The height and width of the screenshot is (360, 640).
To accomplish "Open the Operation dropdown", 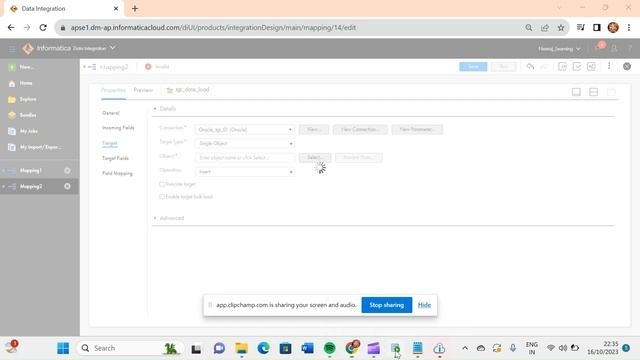I will coord(245,172).
